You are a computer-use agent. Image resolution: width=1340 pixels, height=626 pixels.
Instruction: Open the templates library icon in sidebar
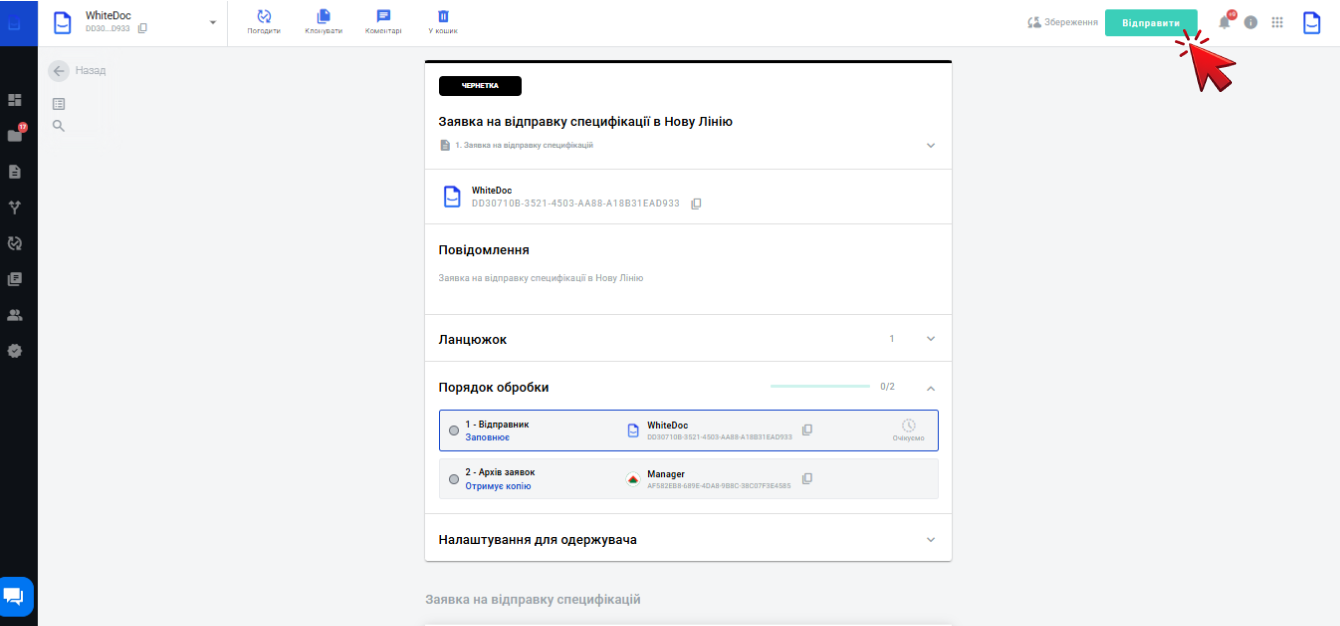click(x=15, y=279)
